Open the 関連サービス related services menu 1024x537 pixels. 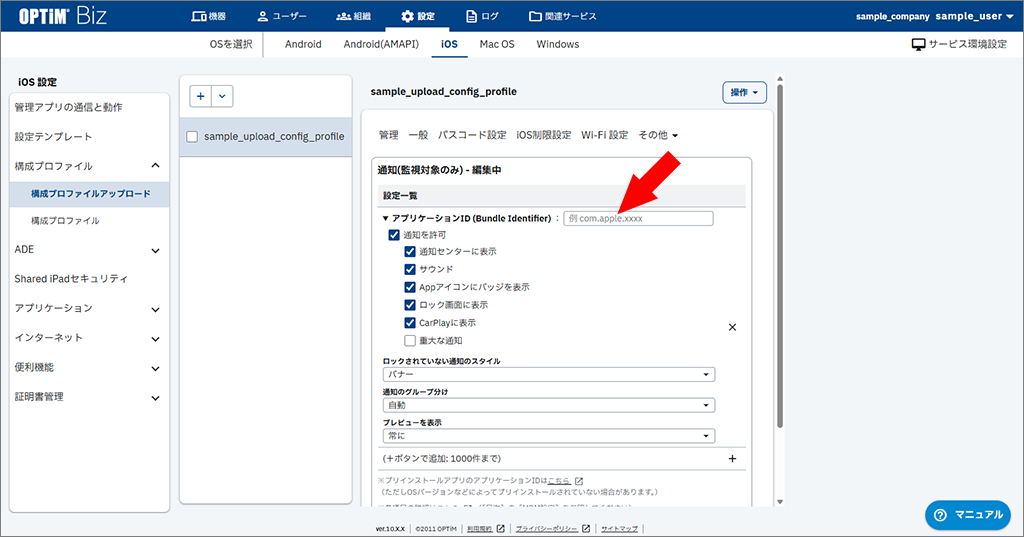pyautogui.click(x=562, y=16)
